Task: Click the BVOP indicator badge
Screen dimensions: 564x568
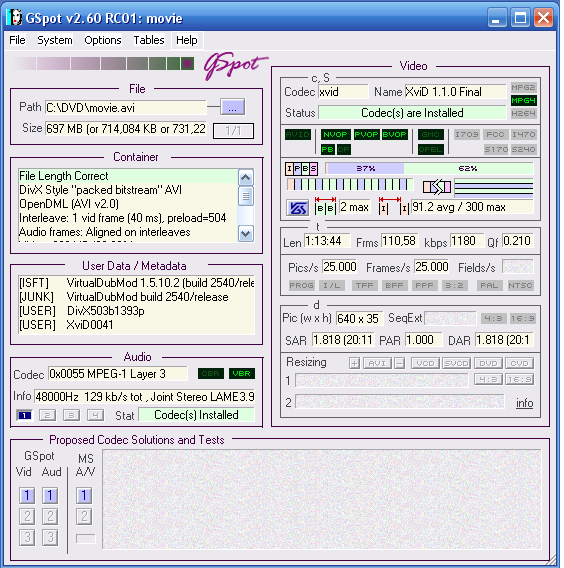Action: pos(394,134)
